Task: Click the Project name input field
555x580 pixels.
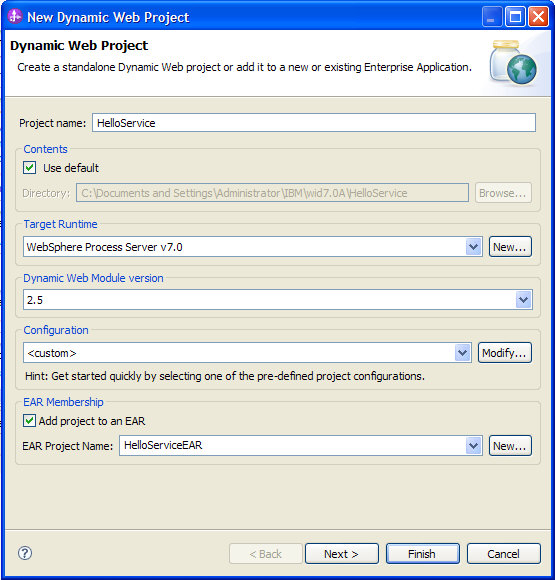Action: click(314, 123)
